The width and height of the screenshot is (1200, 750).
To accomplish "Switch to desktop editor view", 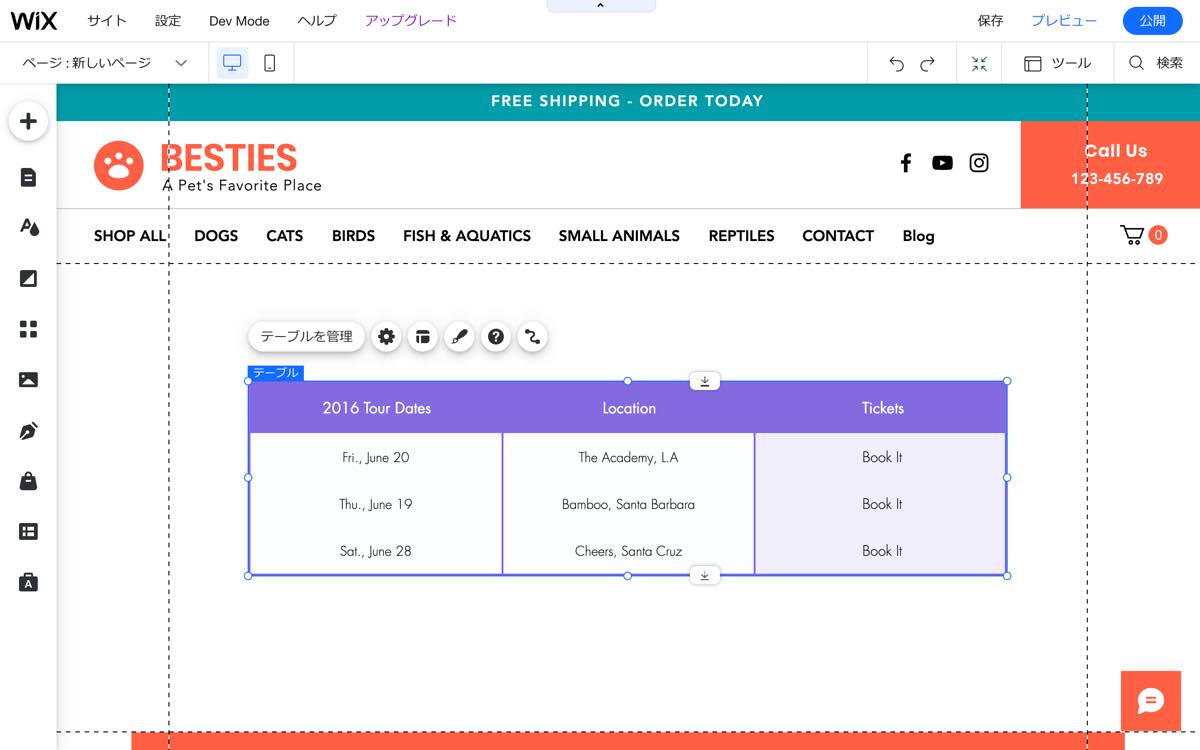I will point(232,63).
